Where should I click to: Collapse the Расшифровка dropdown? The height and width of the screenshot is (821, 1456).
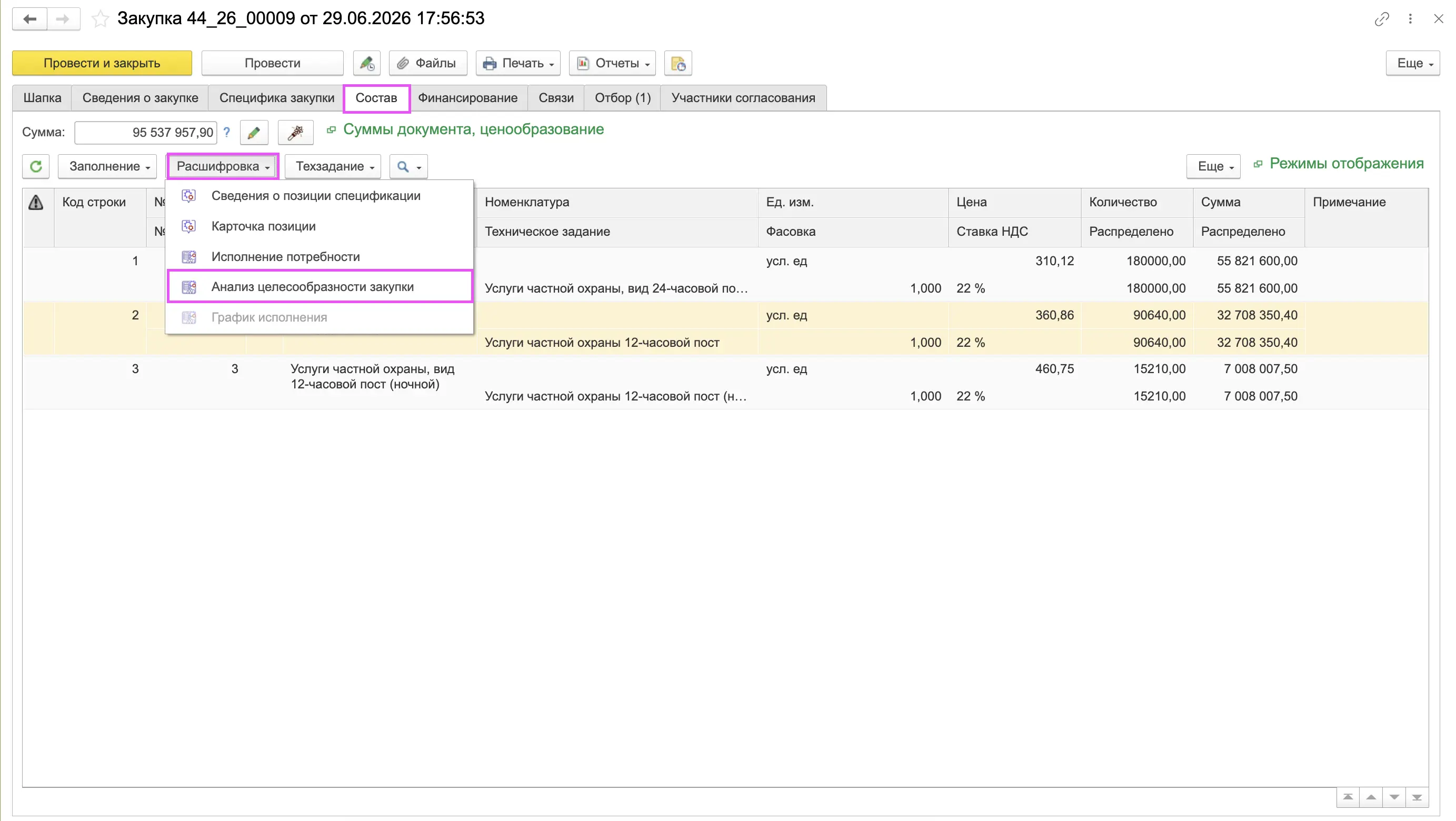pos(222,166)
